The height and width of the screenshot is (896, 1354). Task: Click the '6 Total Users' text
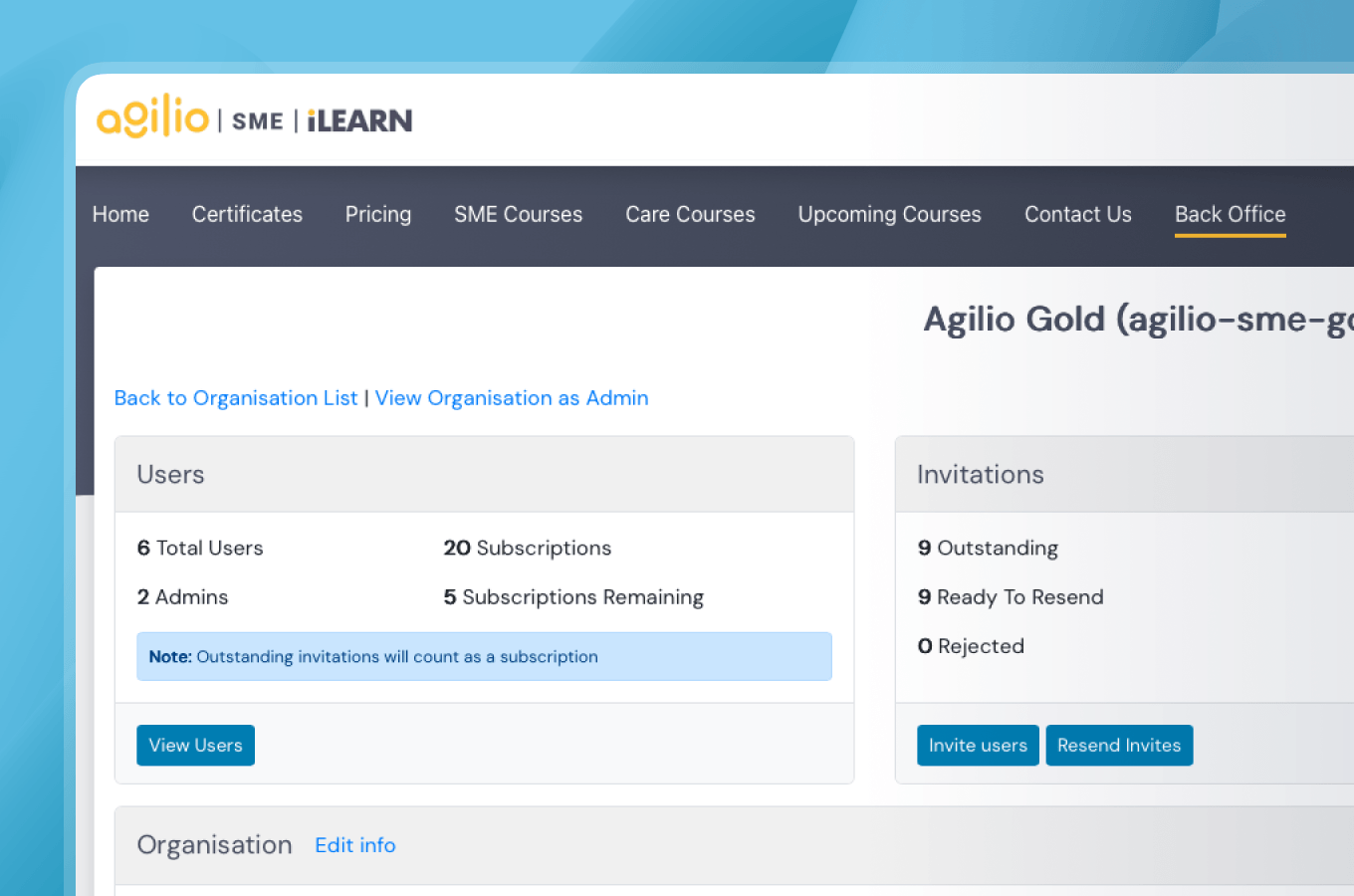pos(200,548)
